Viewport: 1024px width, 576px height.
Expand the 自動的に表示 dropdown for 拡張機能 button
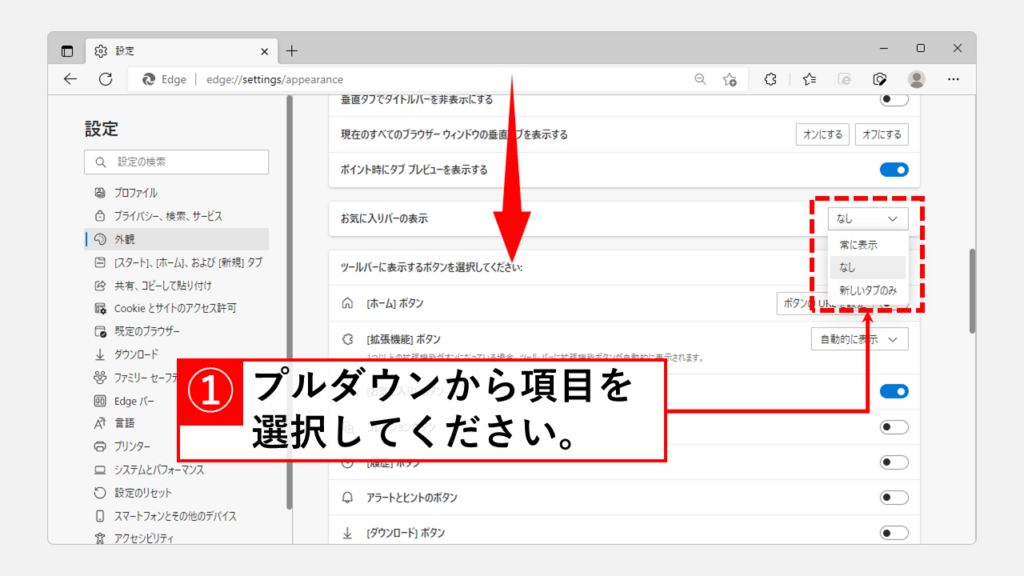click(x=859, y=340)
